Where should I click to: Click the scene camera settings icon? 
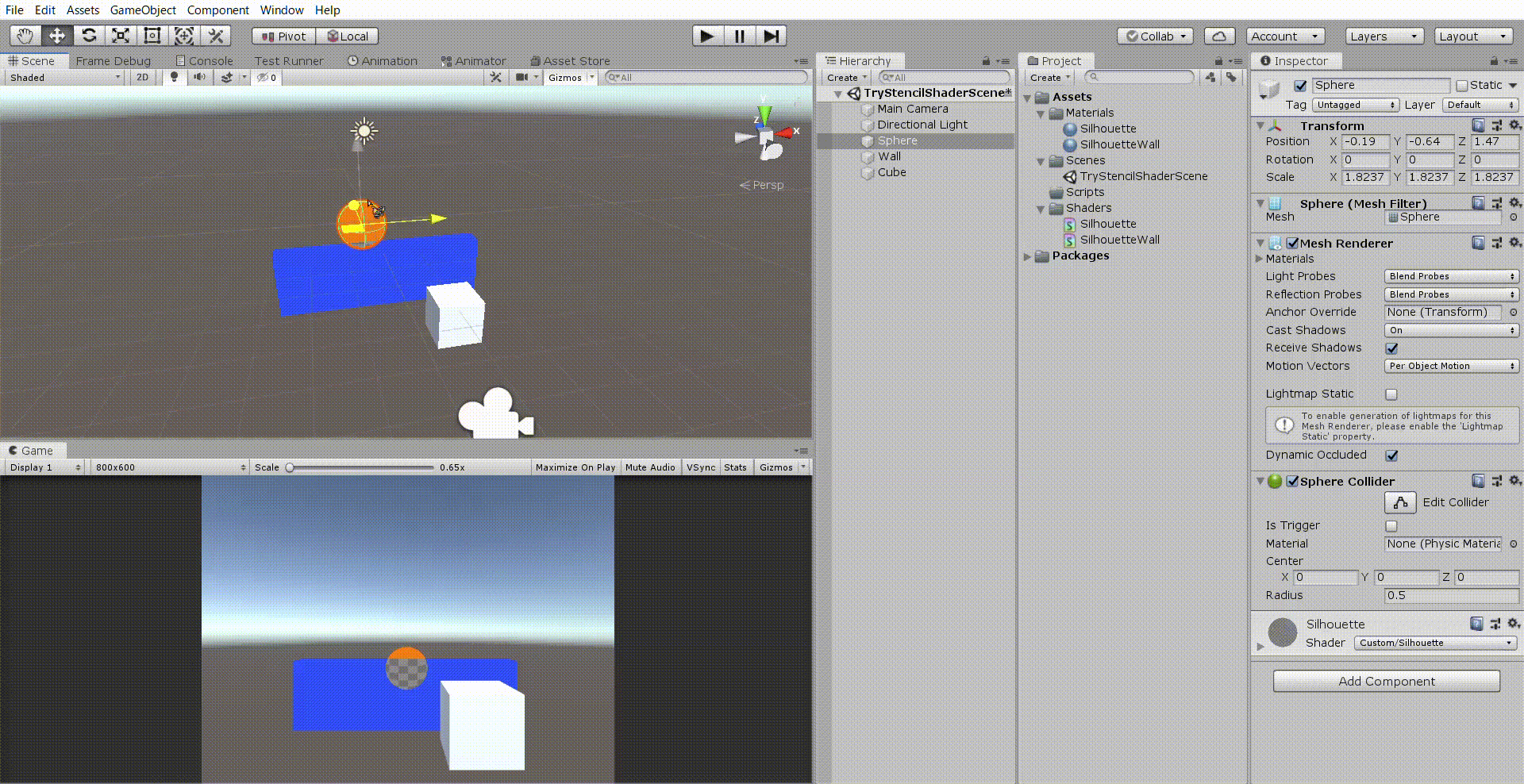coord(521,77)
